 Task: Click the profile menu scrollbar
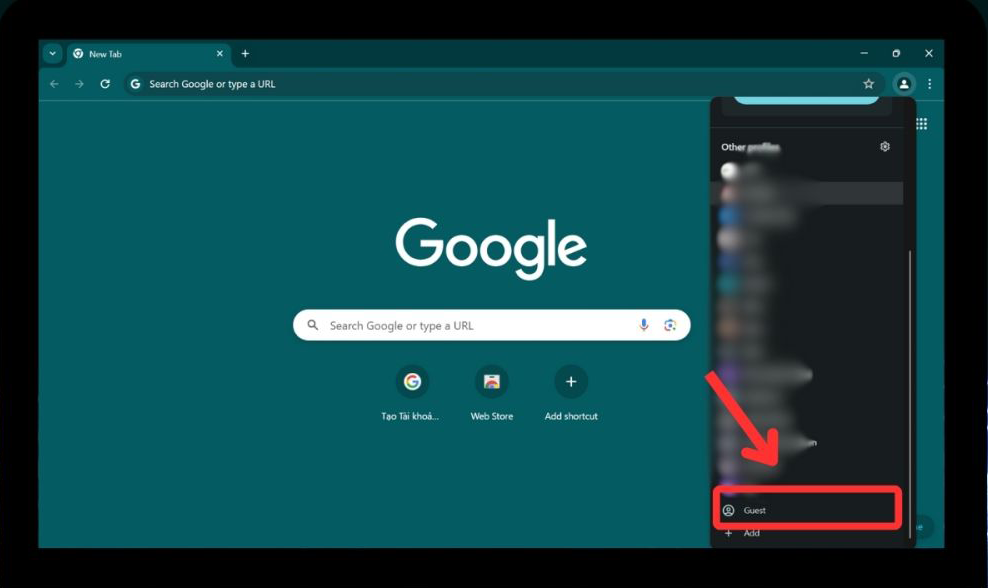coord(910,394)
